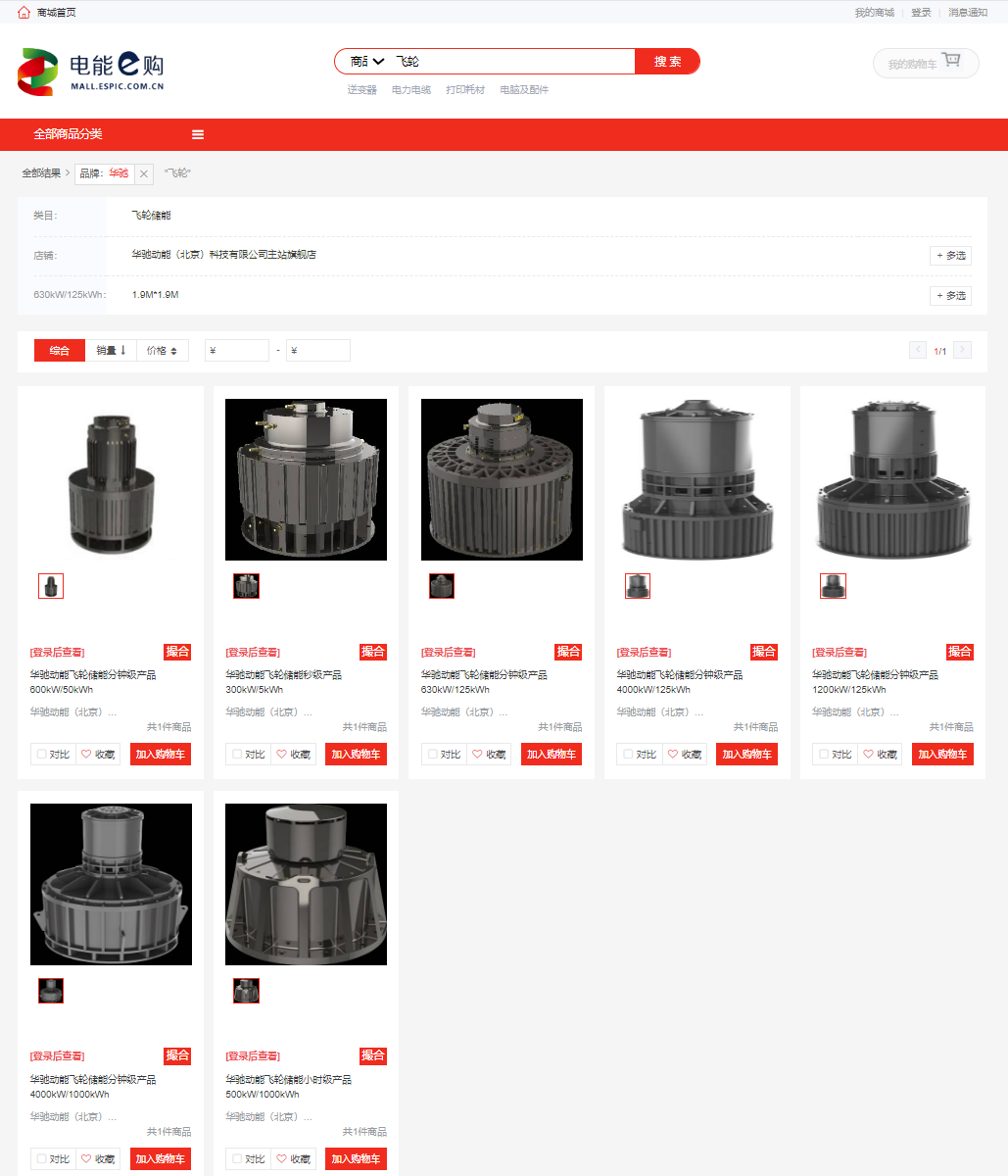Click the maximum price input field

(318, 351)
